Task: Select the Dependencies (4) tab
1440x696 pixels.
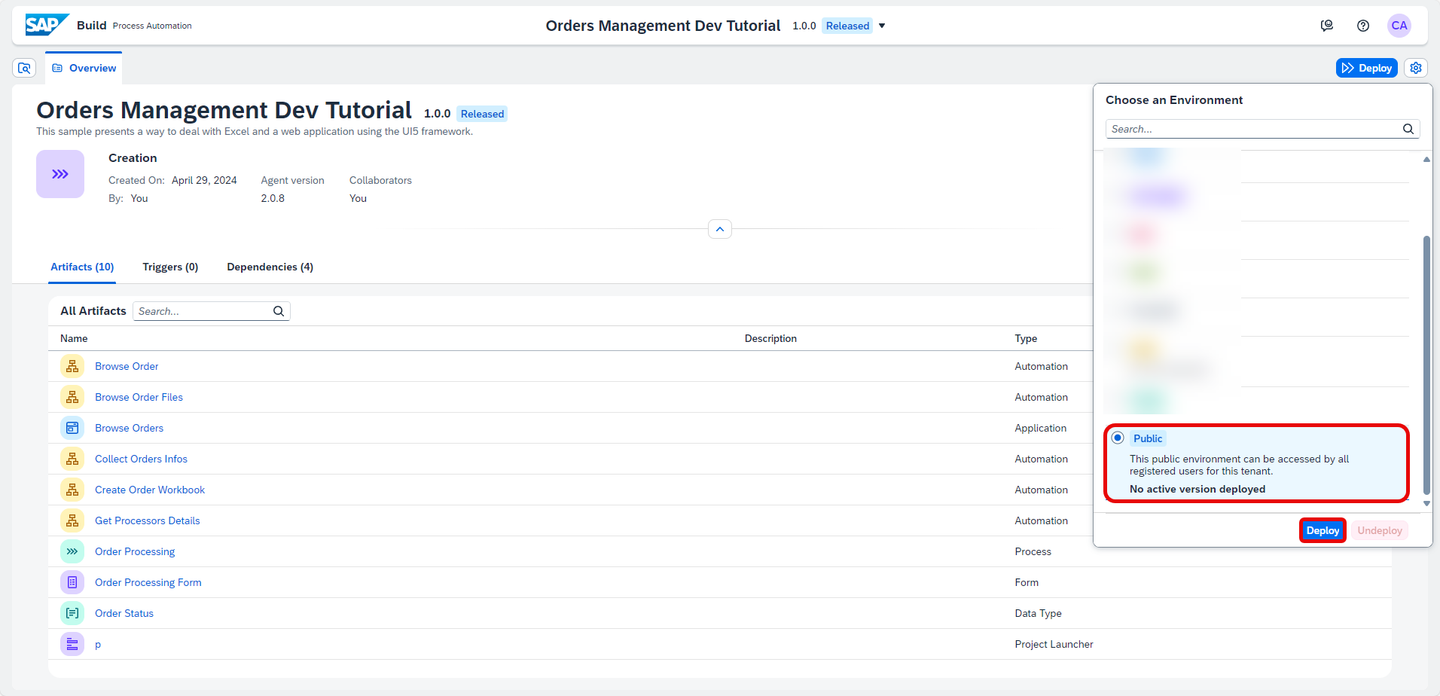Action: tap(270, 267)
